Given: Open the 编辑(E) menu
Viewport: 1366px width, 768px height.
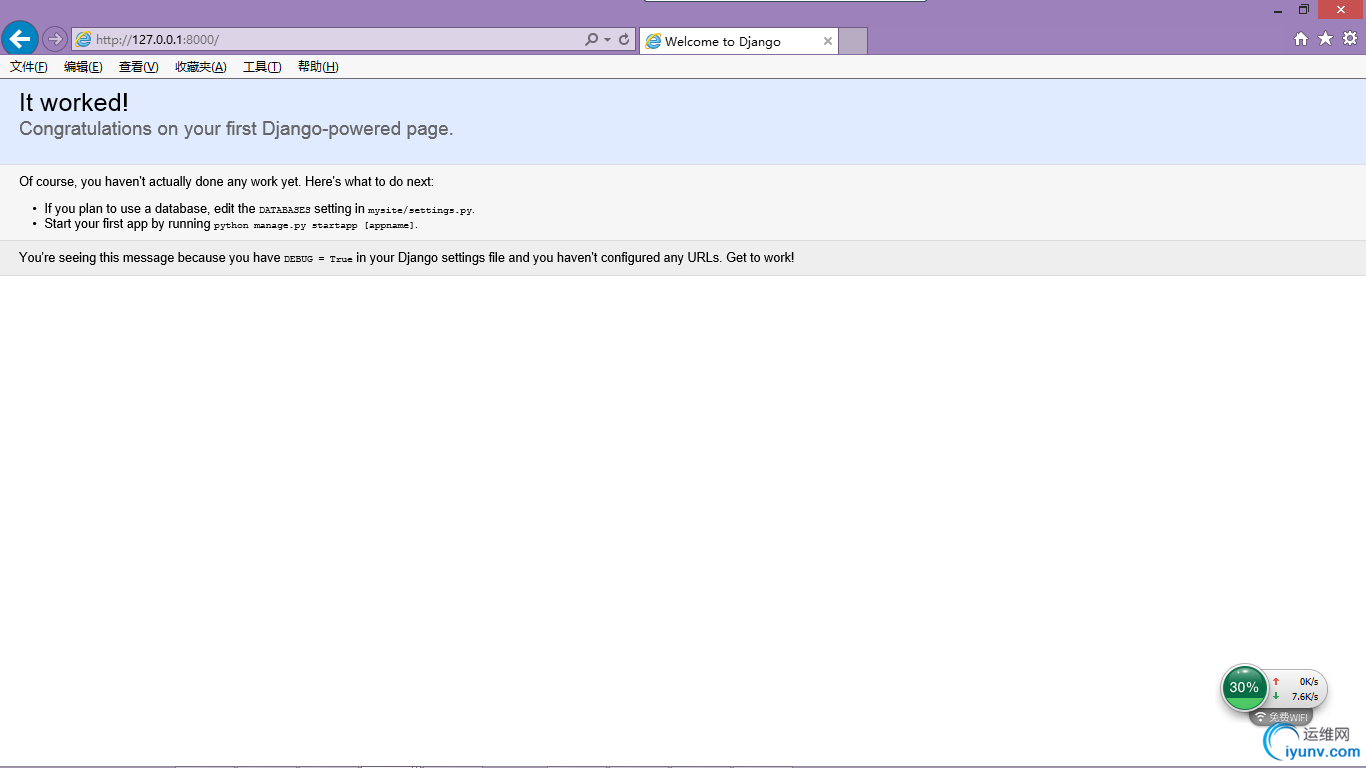Looking at the screenshot, I should pyautogui.click(x=83, y=67).
